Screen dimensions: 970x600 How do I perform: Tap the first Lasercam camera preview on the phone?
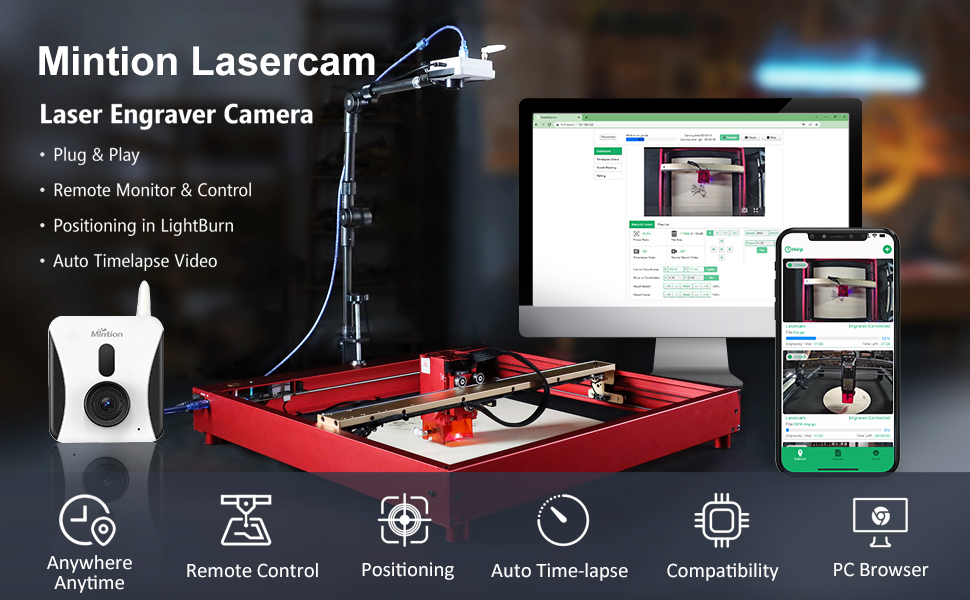click(838, 291)
